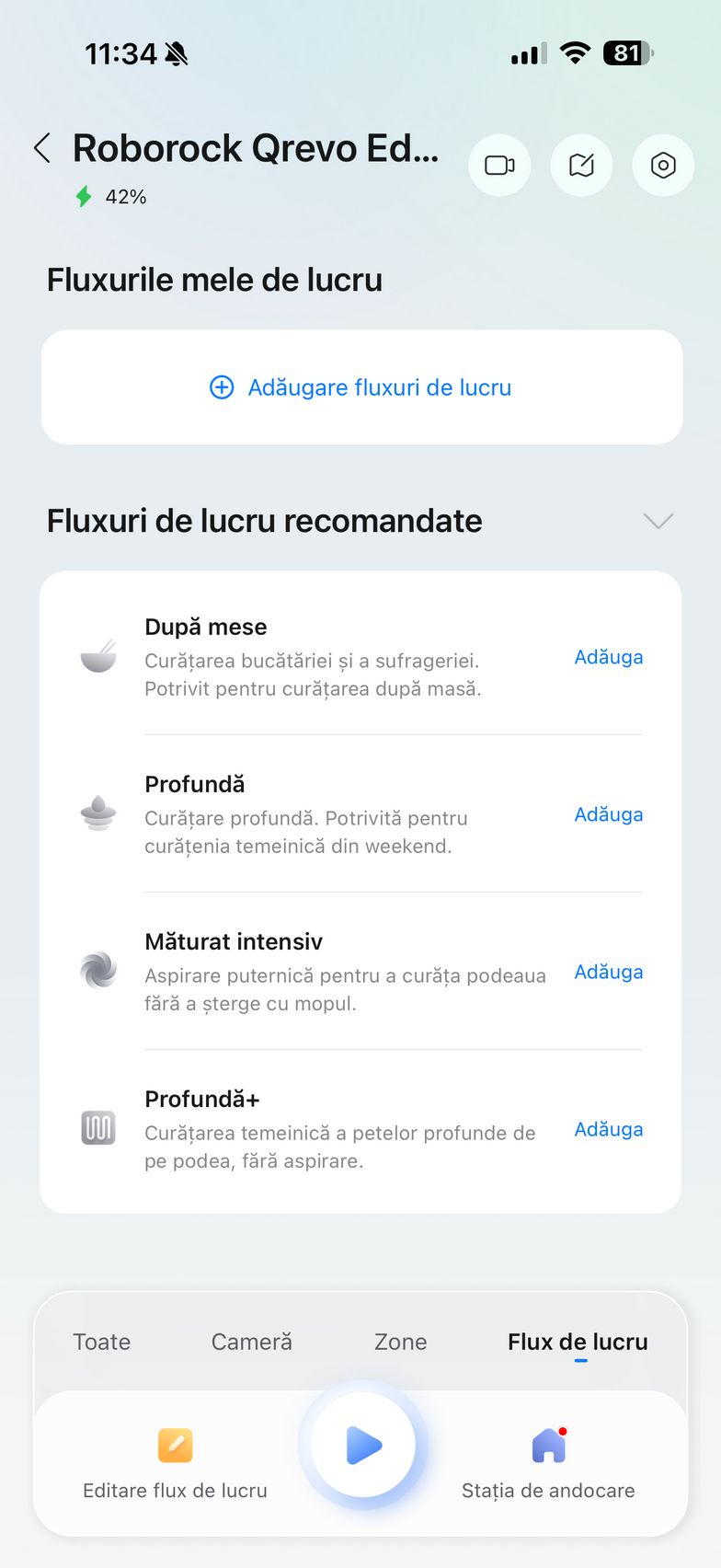Image resolution: width=721 pixels, height=1568 pixels.
Task: Tap the Profundă+ mop pattern icon
Action: (98, 1128)
